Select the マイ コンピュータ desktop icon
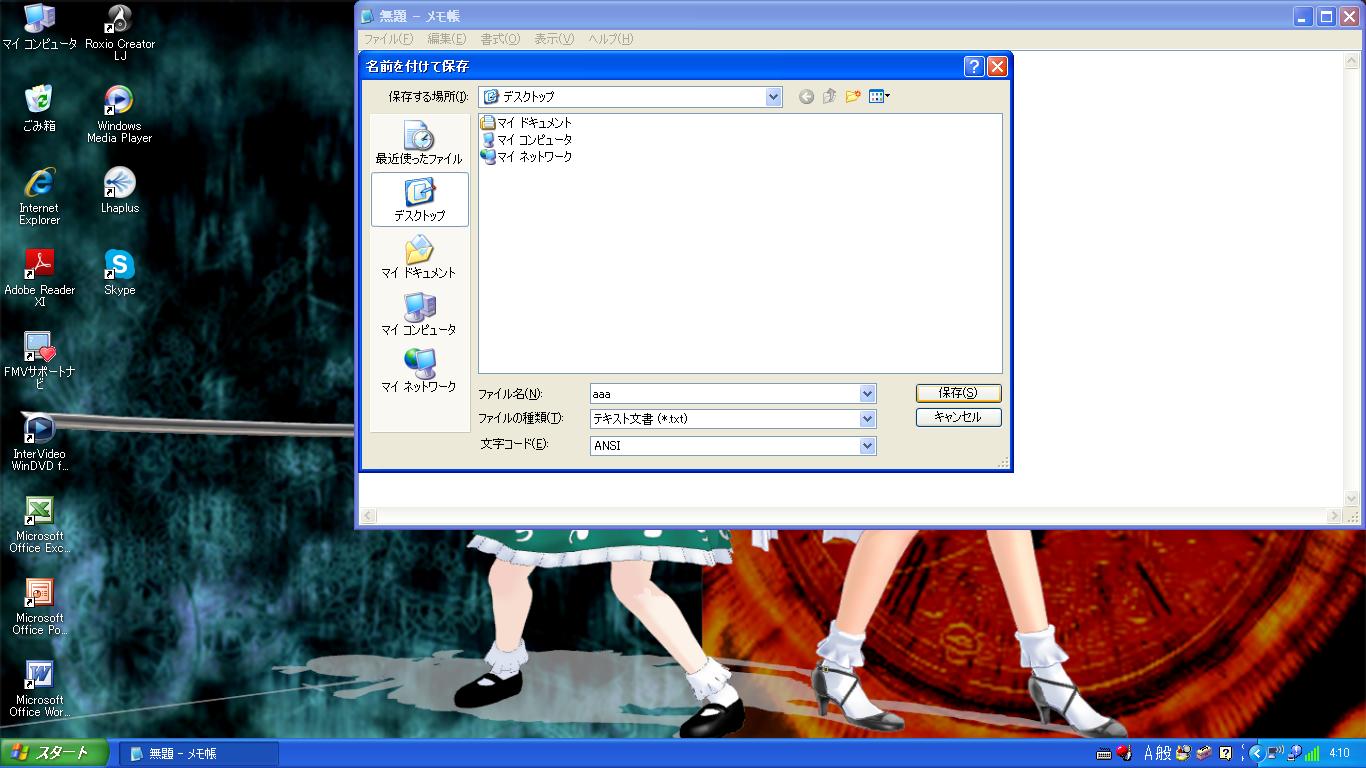The width and height of the screenshot is (1366, 768). click(39, 27)
